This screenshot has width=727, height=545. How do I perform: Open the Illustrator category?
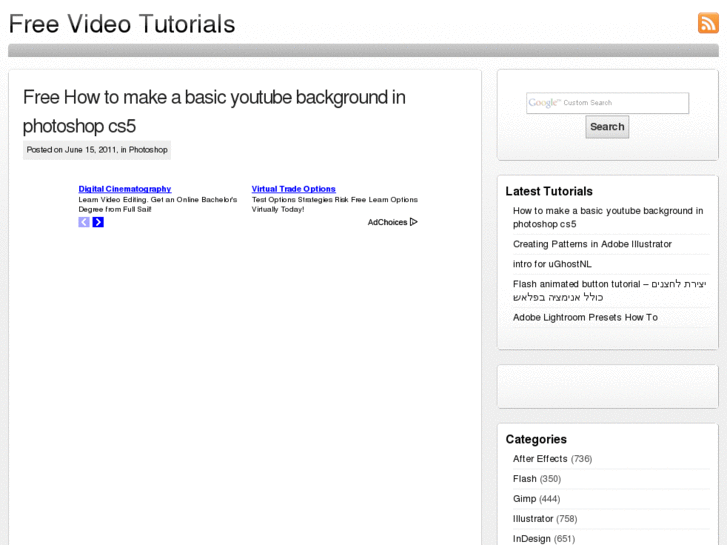[533, 519]
